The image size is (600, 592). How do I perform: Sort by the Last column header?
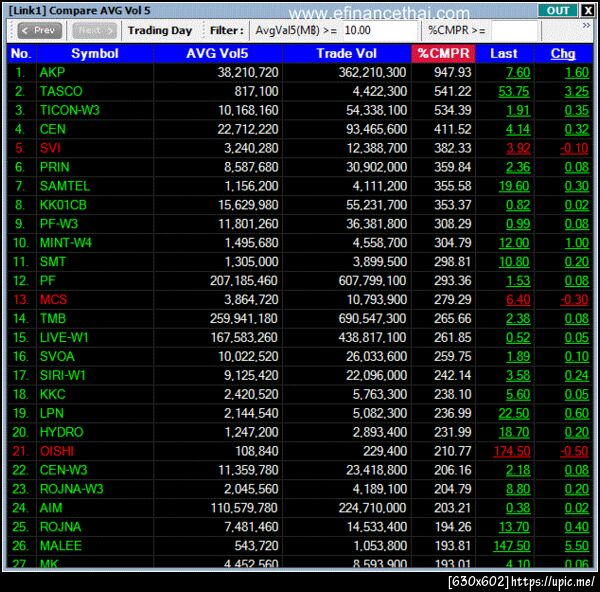click(x=504, y=54)
